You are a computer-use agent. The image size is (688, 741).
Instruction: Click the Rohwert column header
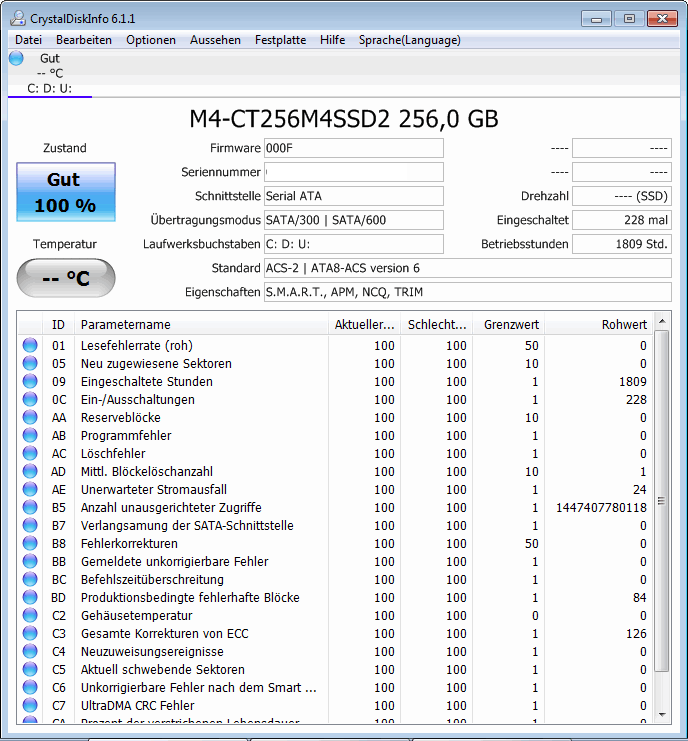(599, 325)
